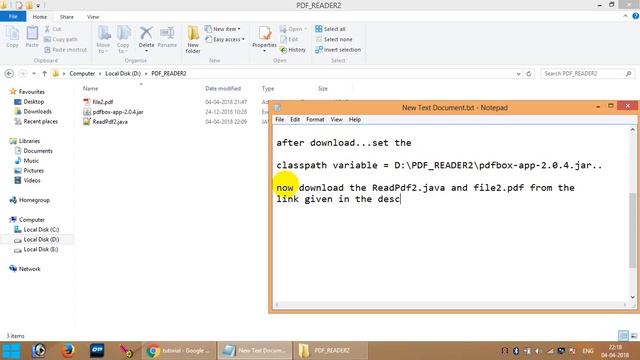The width and height of the screenshot is (640, 360).
Task: Expand the breadcrumb arrow after Computer
Action: (100, 73)
